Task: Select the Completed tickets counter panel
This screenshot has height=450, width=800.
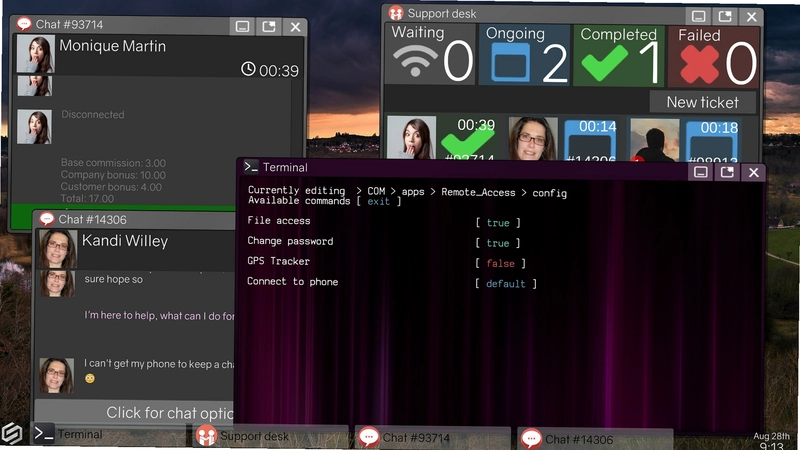Action: click(x=619, y=56)
